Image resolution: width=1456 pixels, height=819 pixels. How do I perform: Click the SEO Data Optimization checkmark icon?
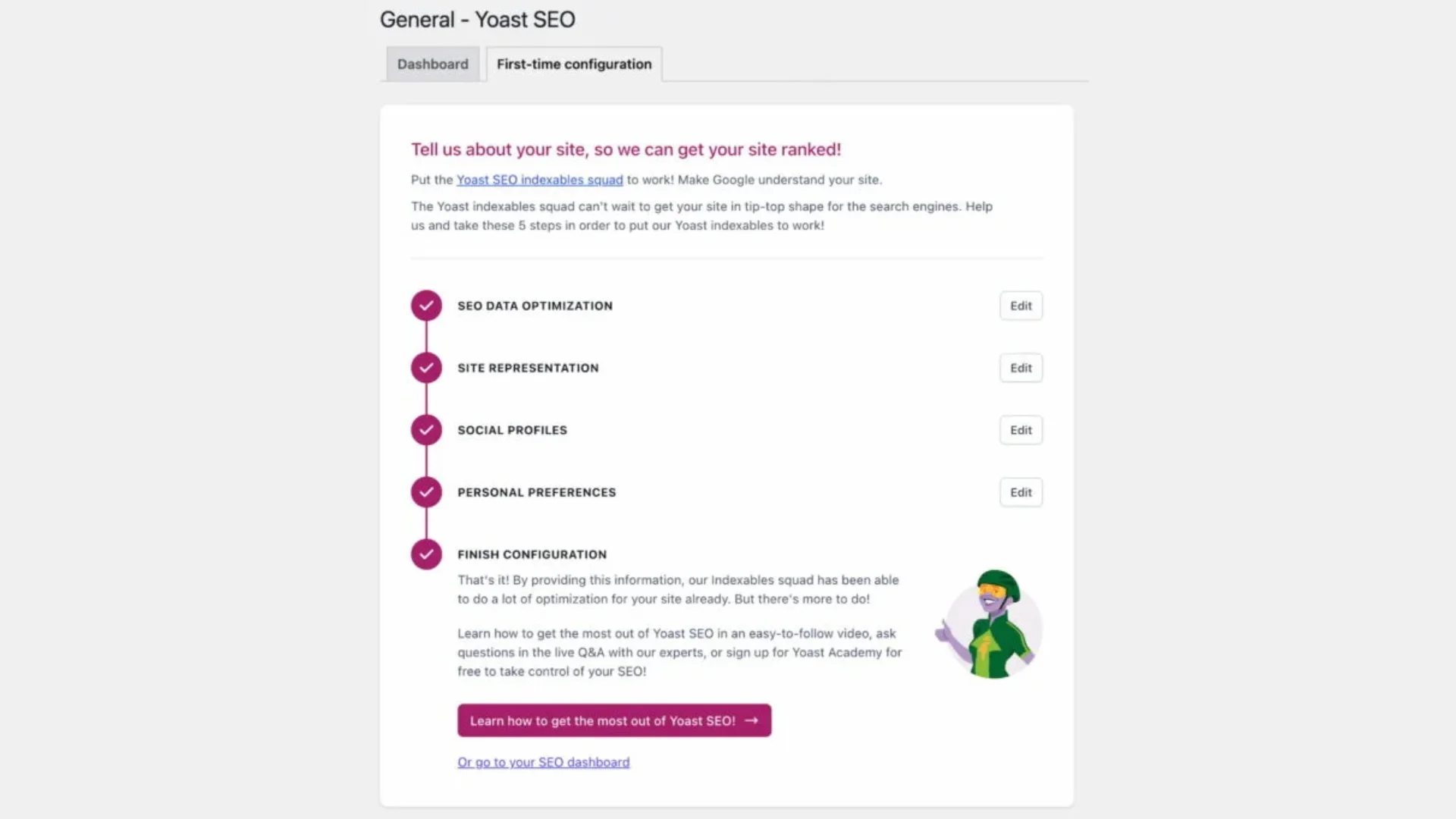pos(426,305)
